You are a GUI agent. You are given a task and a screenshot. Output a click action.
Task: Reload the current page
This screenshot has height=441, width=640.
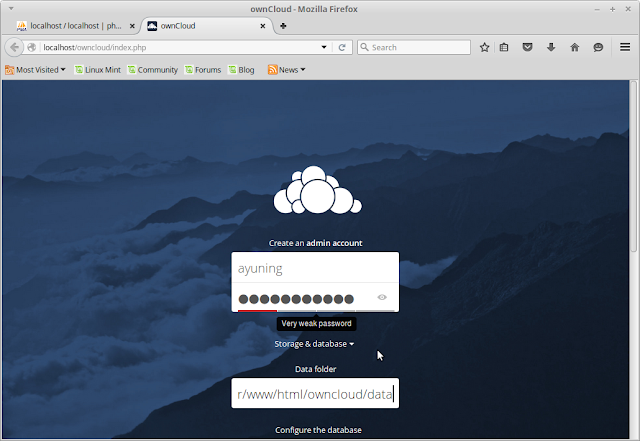(342, 47)
